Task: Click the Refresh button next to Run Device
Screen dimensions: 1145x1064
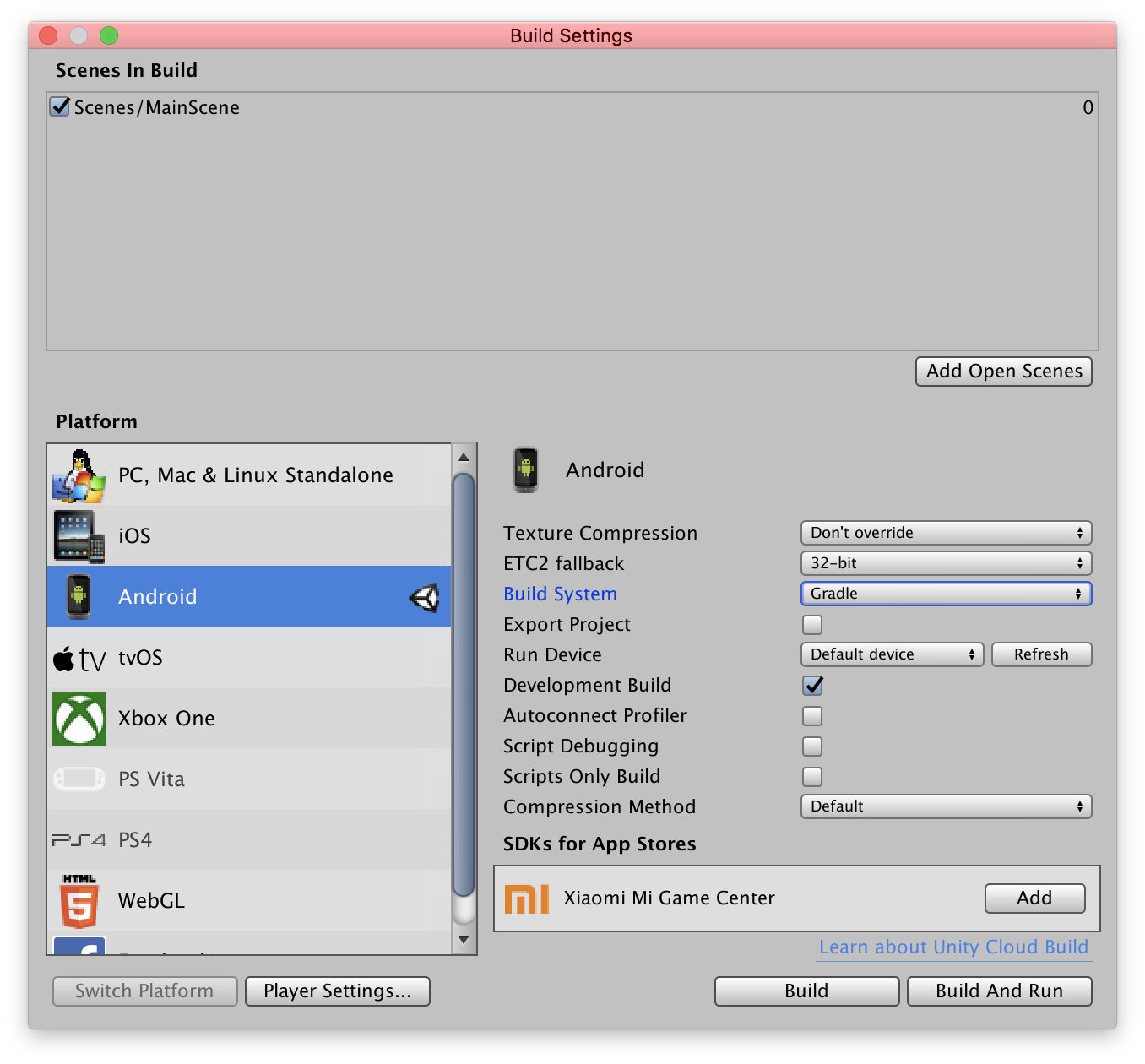Action: pos(1041,654)
